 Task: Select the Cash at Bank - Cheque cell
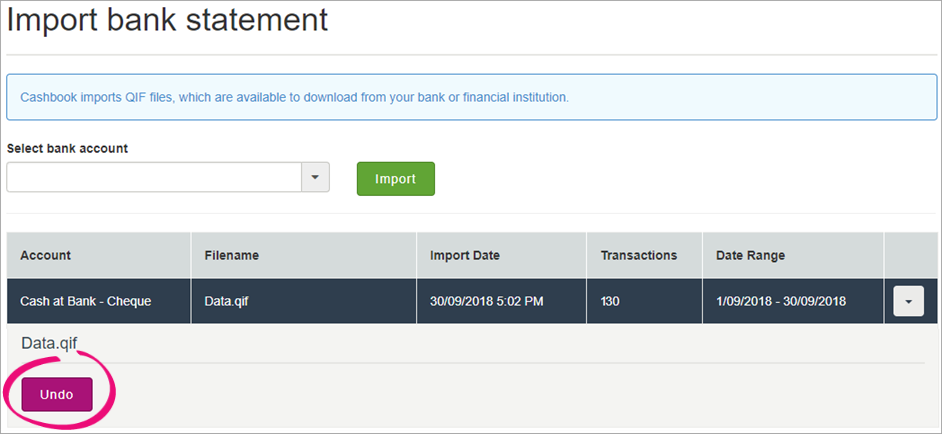[86, 301]
